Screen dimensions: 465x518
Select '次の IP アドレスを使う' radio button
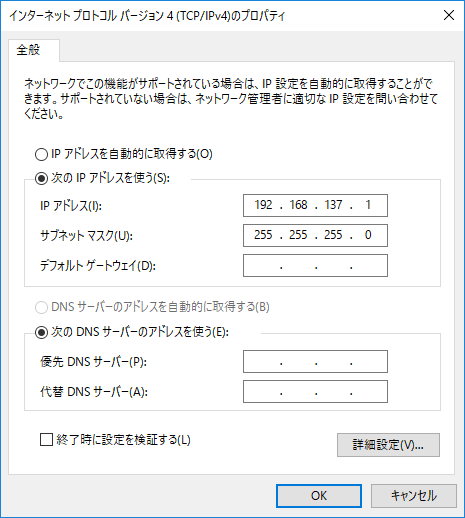click(x=41, y=179)
